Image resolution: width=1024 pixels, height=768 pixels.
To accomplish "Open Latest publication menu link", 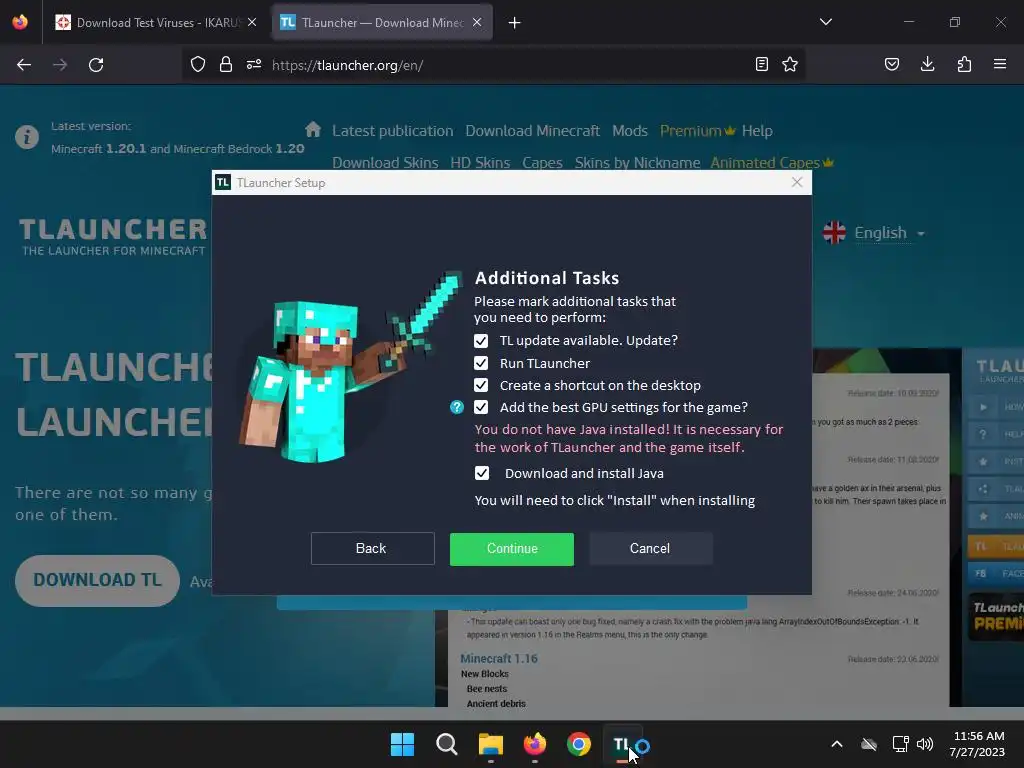I will click(x=392, y=131).
